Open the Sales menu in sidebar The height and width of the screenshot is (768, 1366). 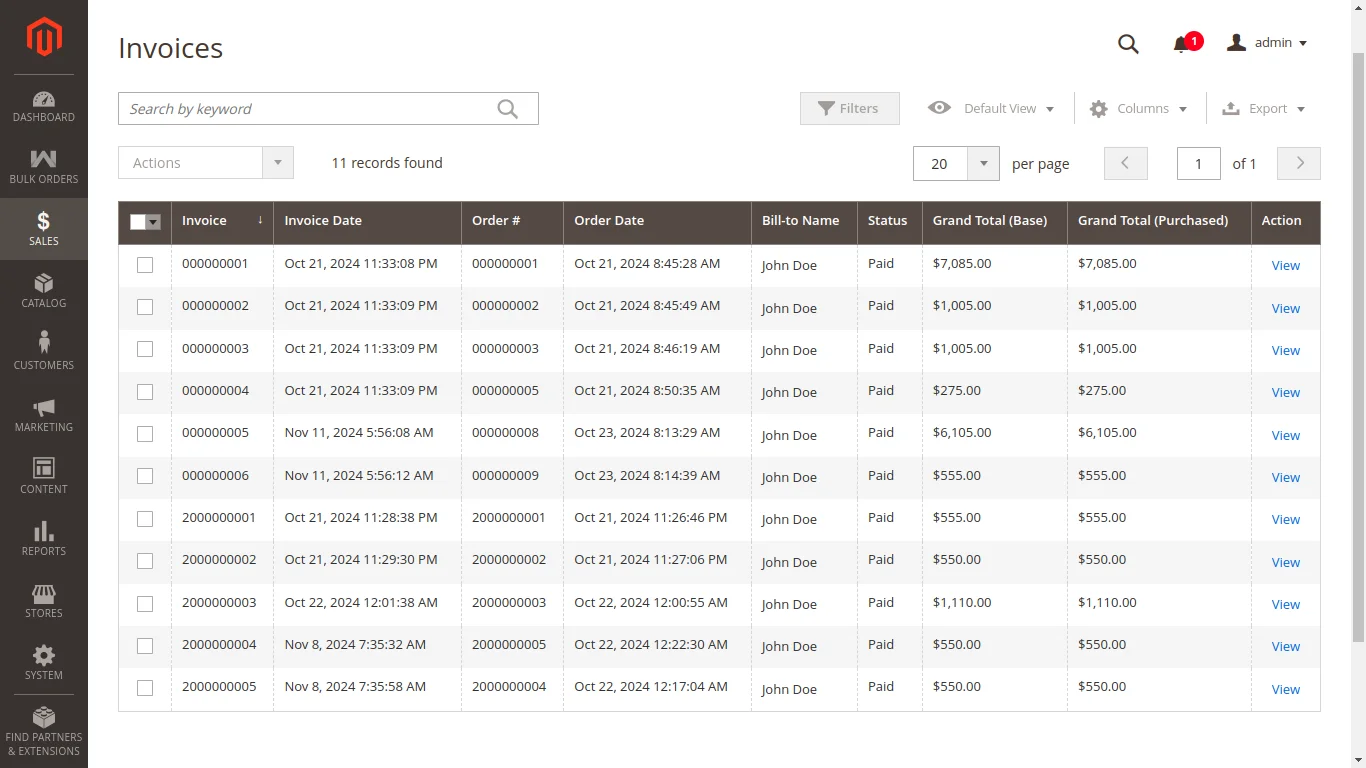point(43,229)
